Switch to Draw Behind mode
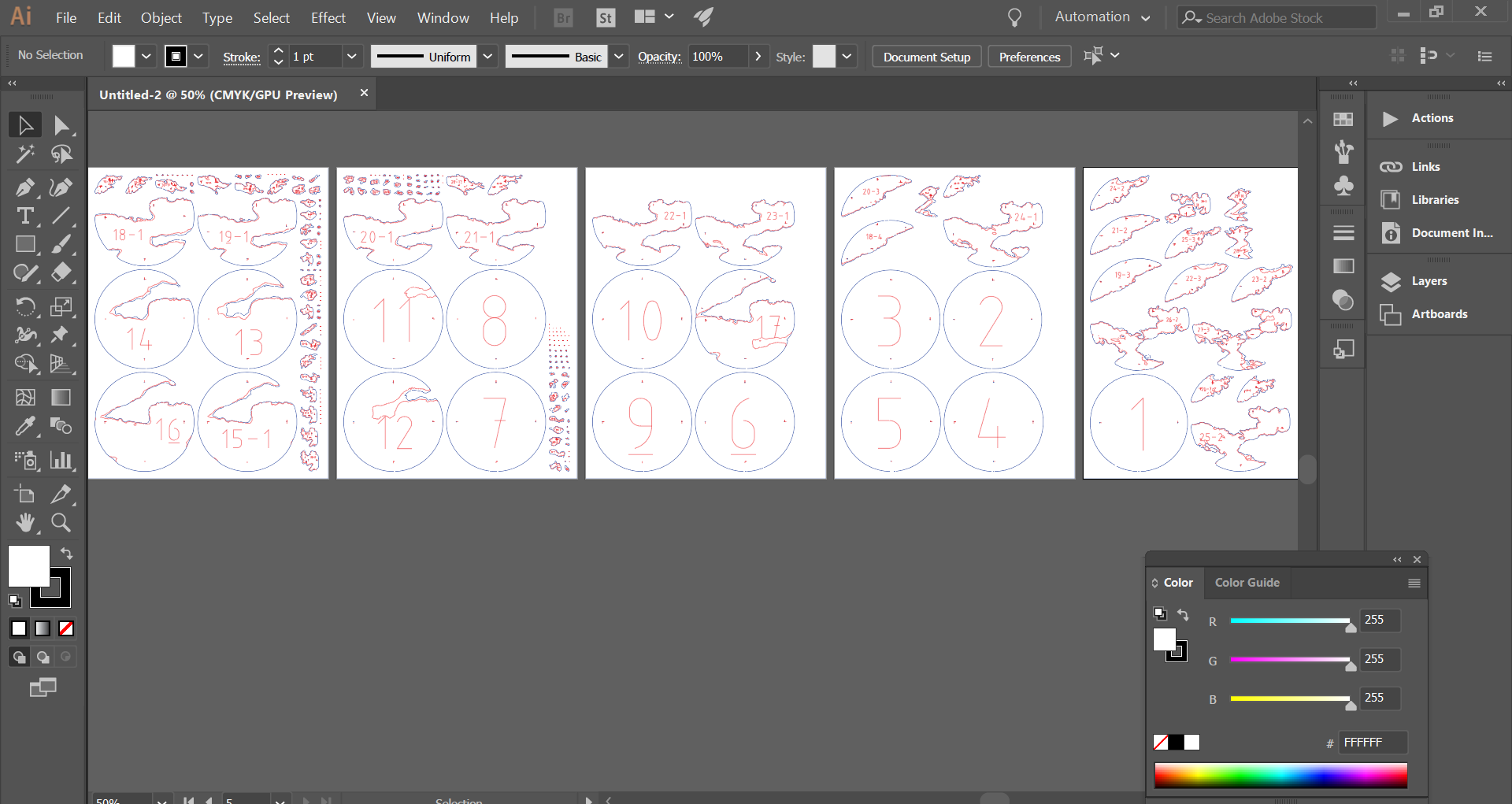This screenshot has height=804, width=1512. [x=43, y=657]
